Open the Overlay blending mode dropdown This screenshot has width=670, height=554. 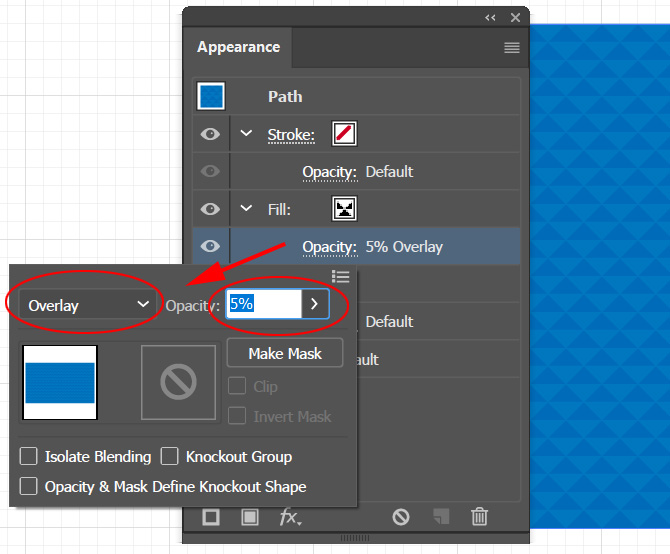coord(88,305)
